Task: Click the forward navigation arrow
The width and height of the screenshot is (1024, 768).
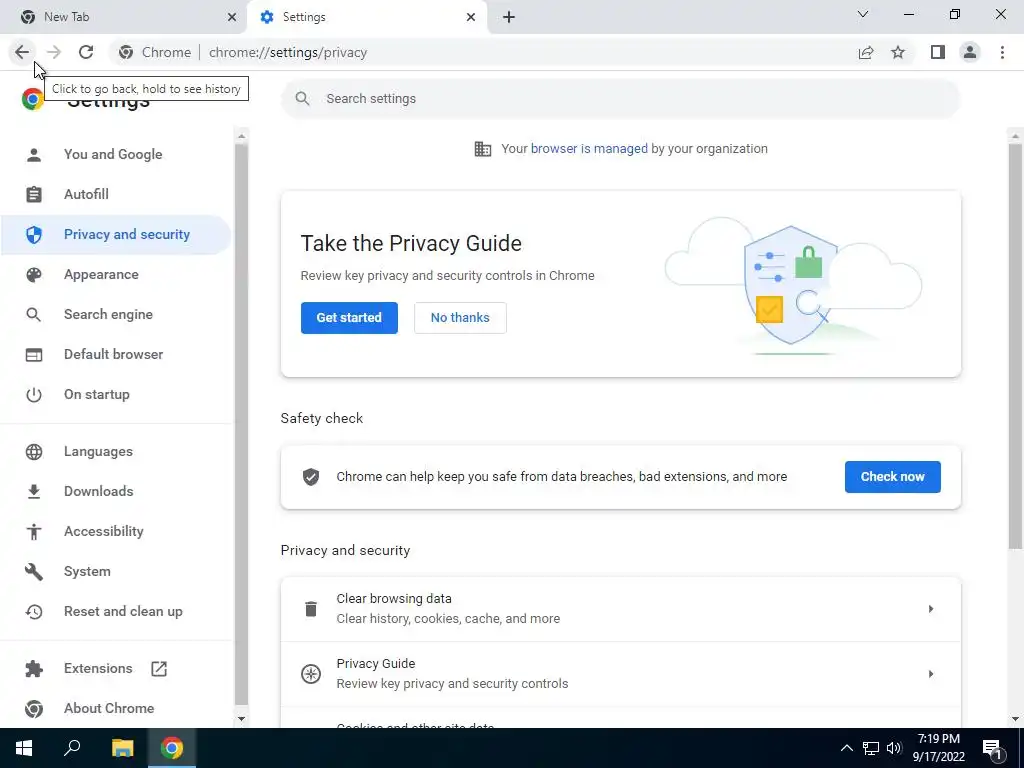Action: pyautogui.click(x=54, y=52)
